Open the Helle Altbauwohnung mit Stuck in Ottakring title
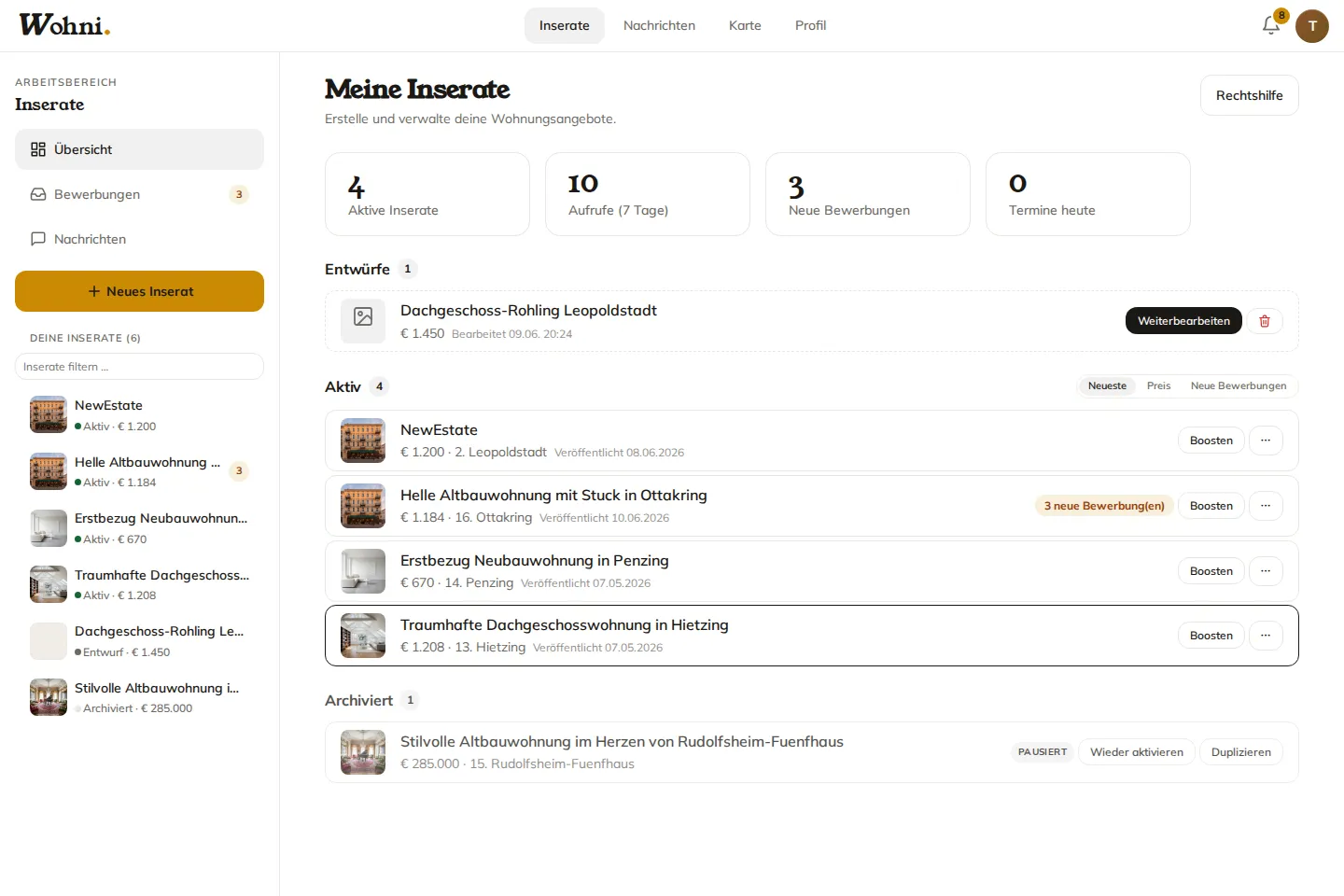This screenshot has width=1344, height=896. tap(553, 496)
